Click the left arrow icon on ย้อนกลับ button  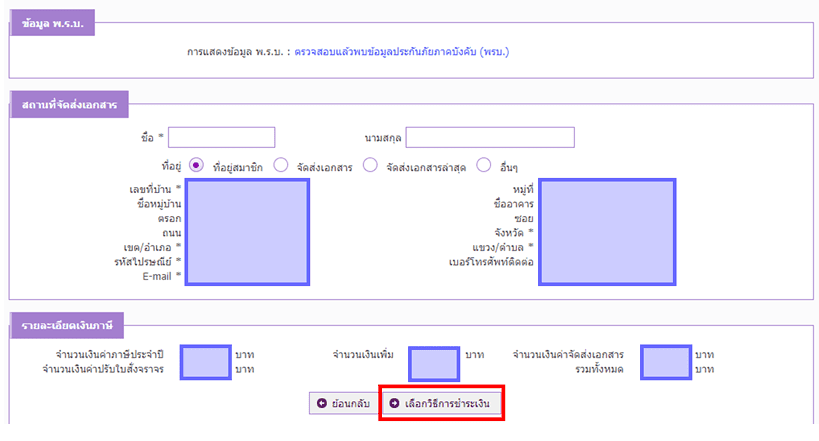pos(322,403)
